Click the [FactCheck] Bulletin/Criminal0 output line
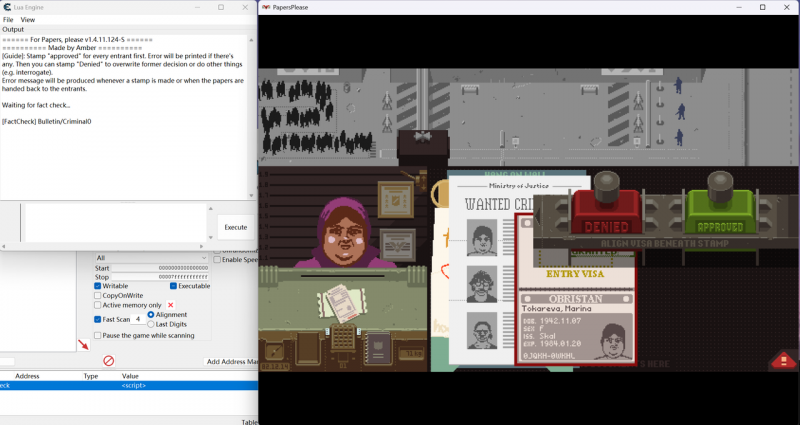This screenshot has width=800, height=425. click(46, 121)
